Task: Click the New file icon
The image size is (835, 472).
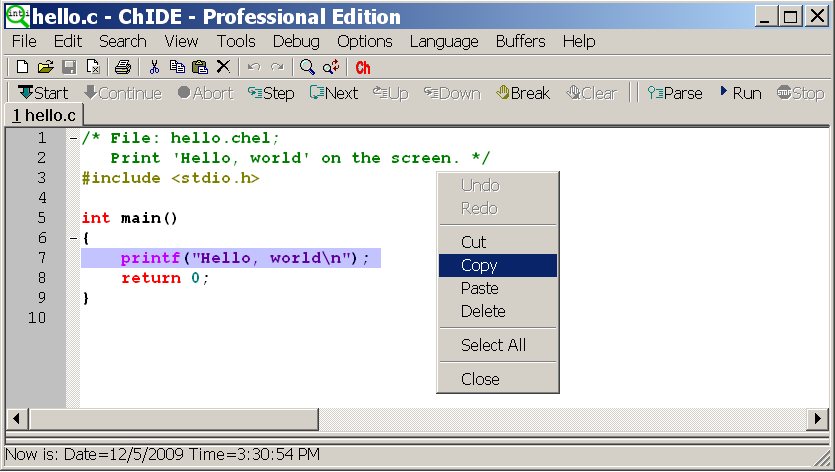Action: 22,67
